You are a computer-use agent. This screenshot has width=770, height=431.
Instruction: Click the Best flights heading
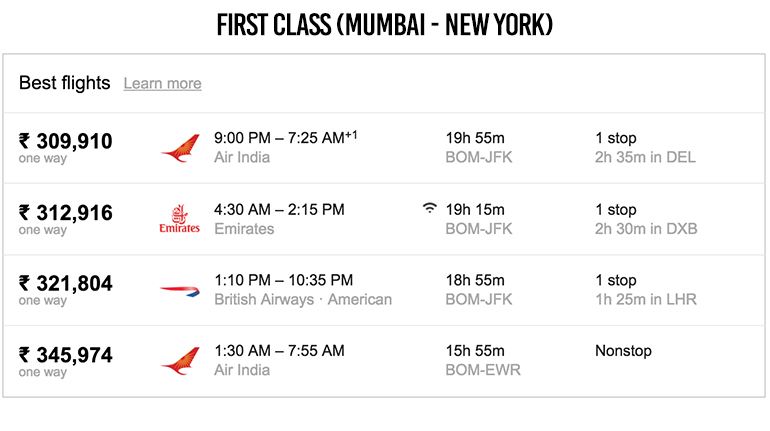(64, 83)
